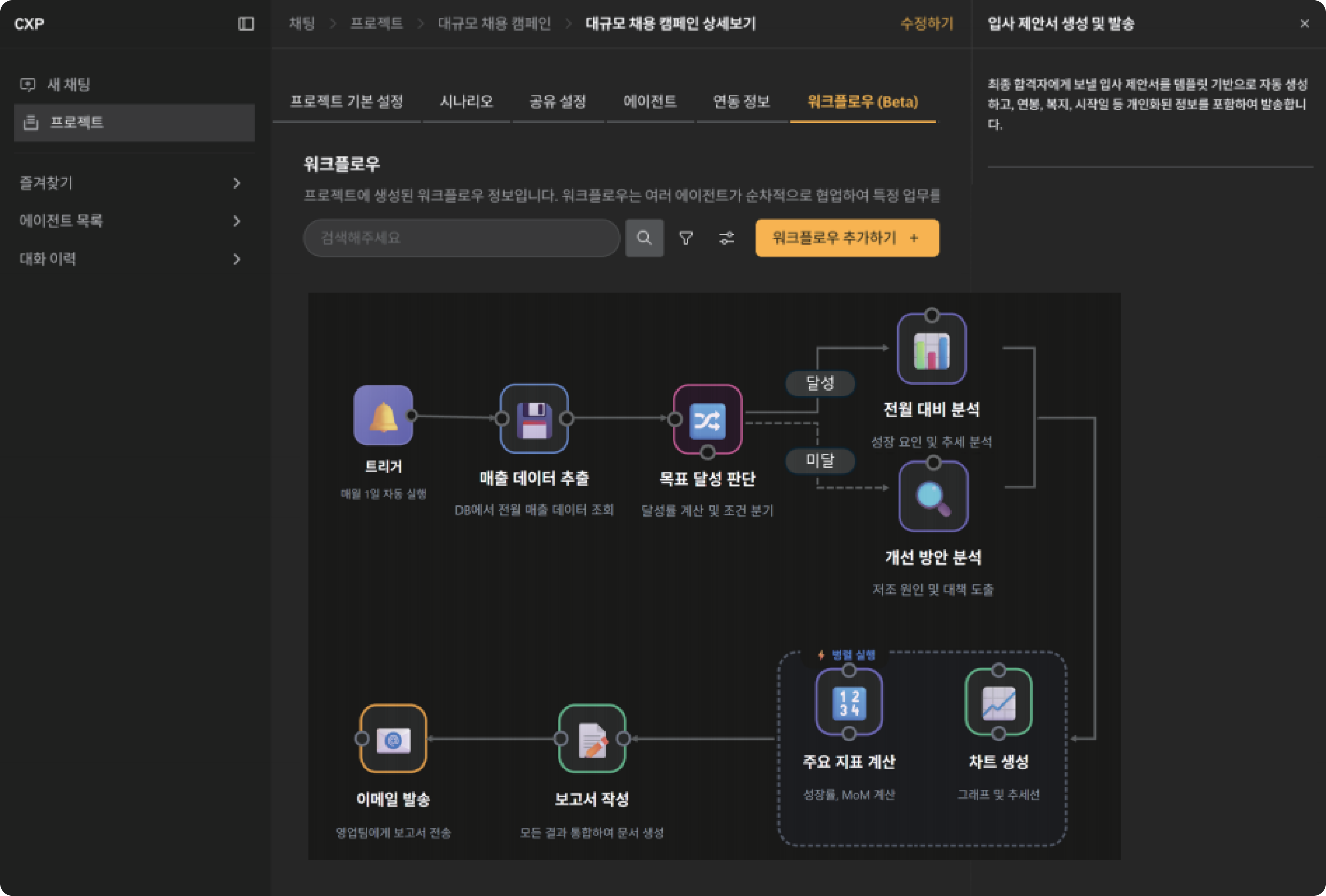Viewport: 1326px width, 896px height.
Task: Click the 미달 branch label
Action: tap(820, 460)
